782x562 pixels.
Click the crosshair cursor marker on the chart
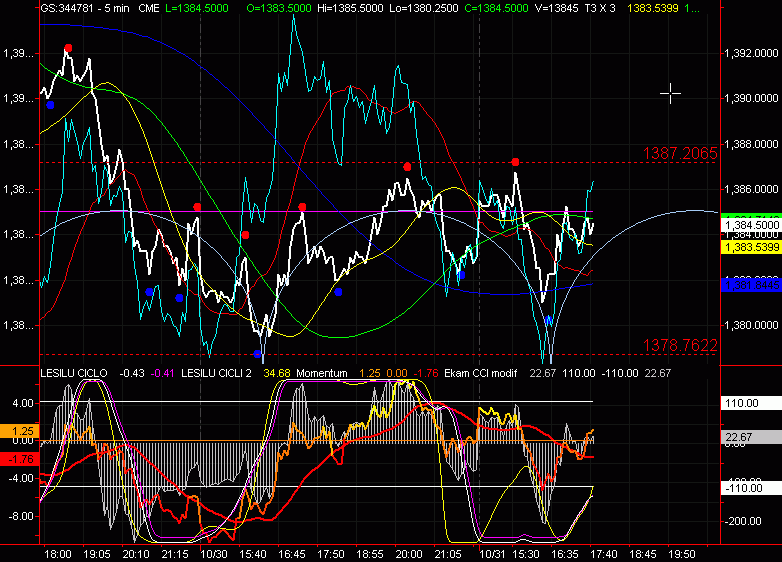pos(670,93)
